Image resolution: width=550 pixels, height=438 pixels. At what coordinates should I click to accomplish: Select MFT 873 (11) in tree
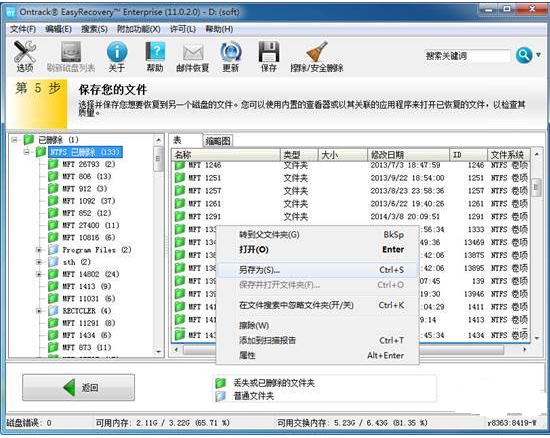[87, 348]
